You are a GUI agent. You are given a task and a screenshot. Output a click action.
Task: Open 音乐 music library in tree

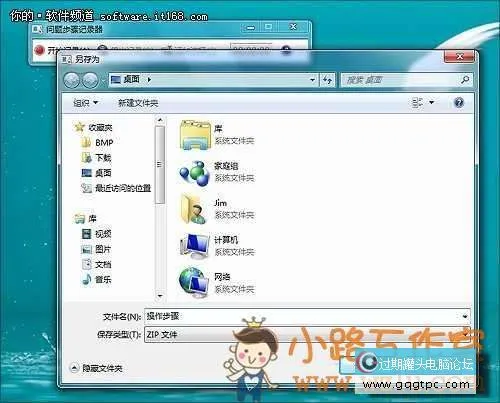click(x=97, y=279)
